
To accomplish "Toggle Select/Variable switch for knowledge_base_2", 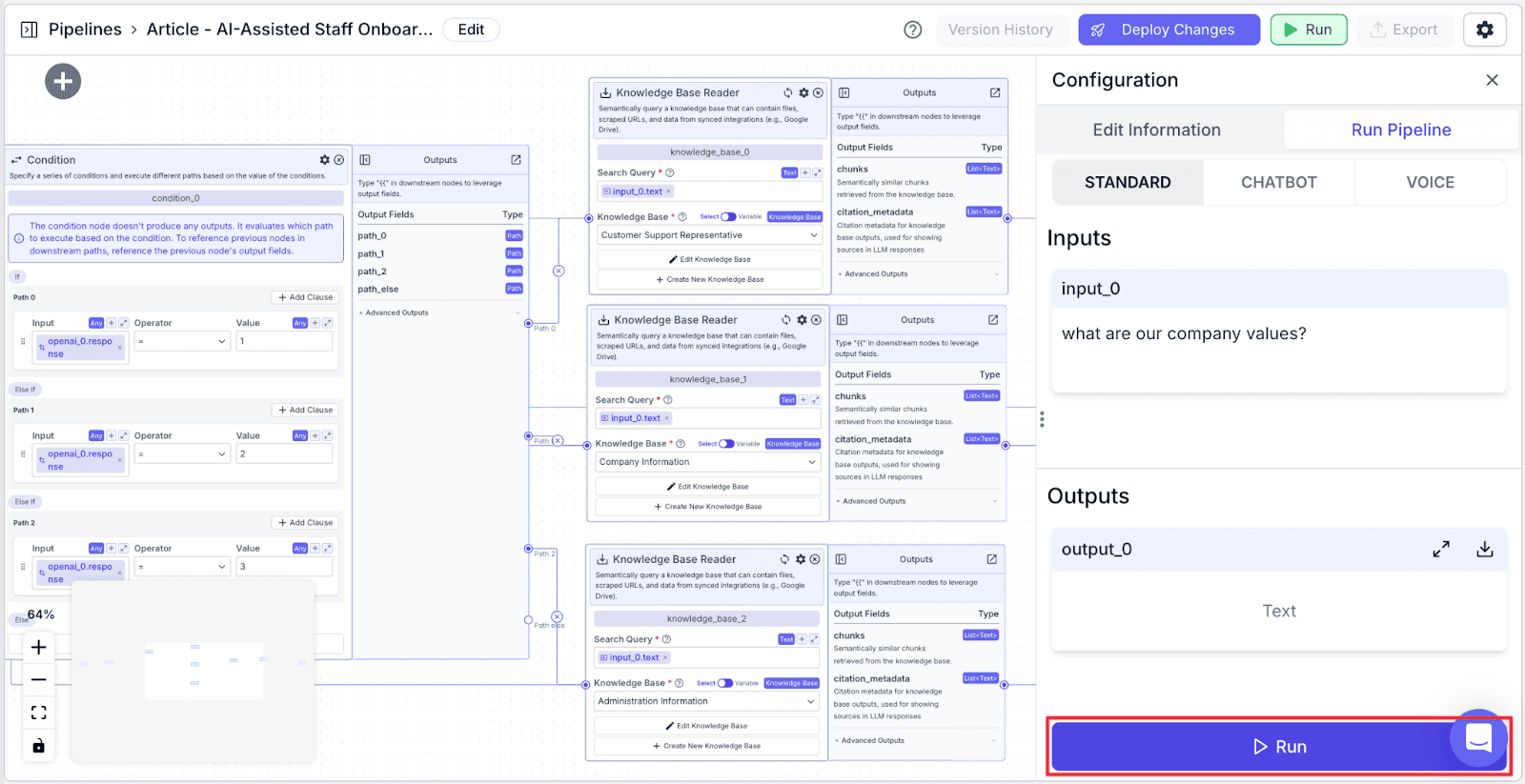I will coord(725,683).
